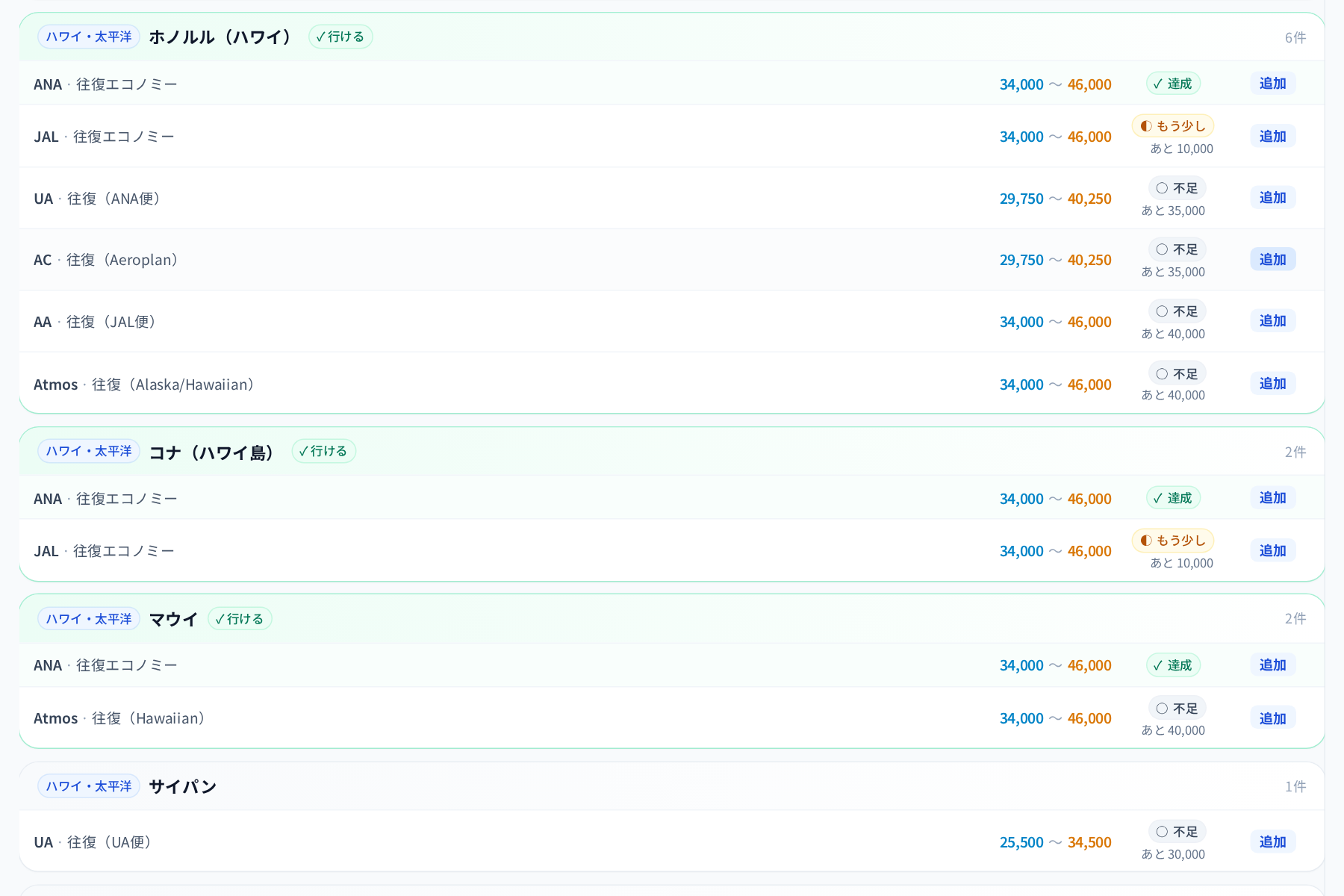
Task: Click あと 30,000 in the Saipan UA row
Action: [1173, 854]
